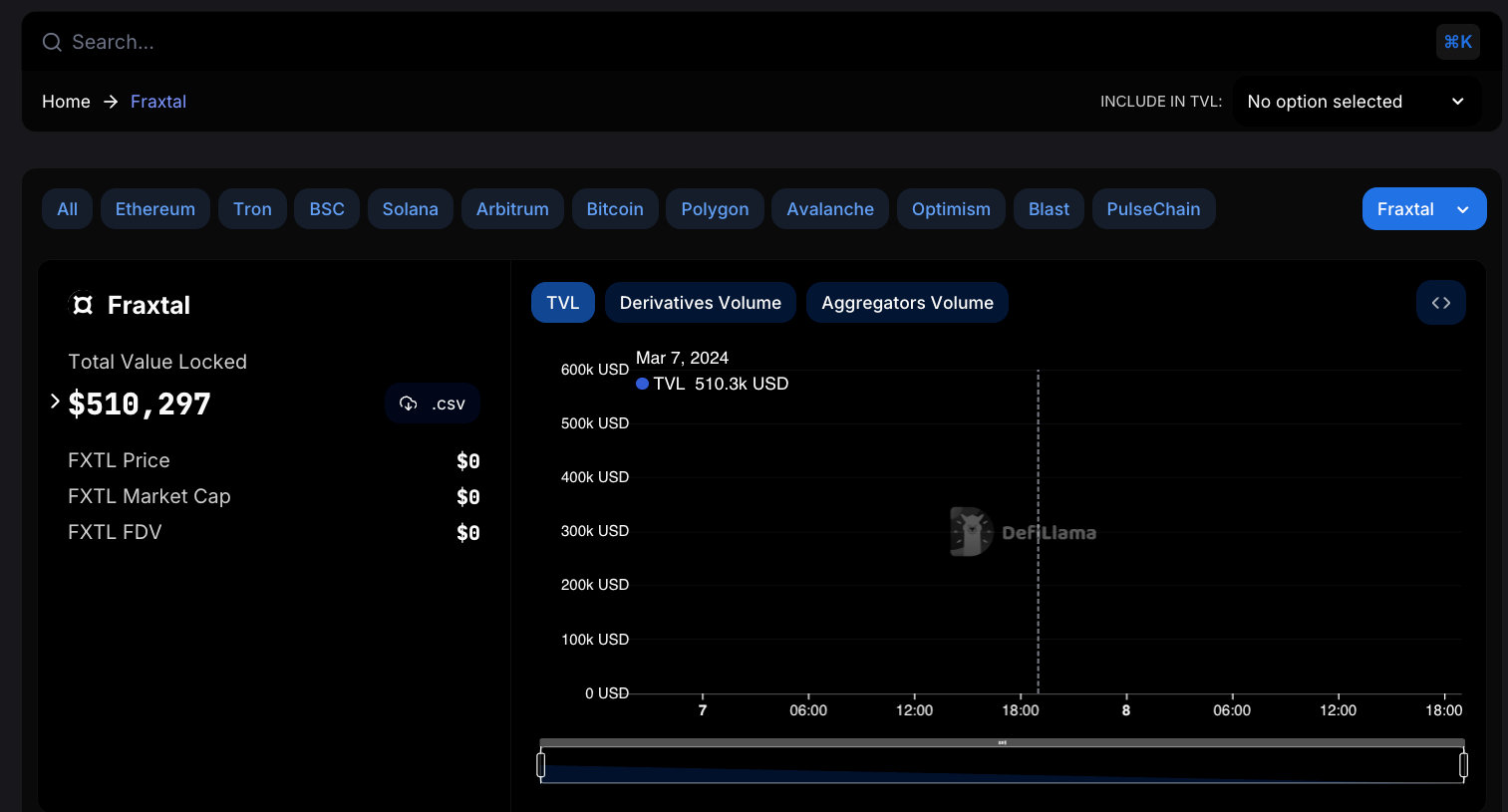This screenshot has width=1508, height=812.
Task: Click the left handle of time range slider
Action: pyautogui.click(x=541, y=765)
